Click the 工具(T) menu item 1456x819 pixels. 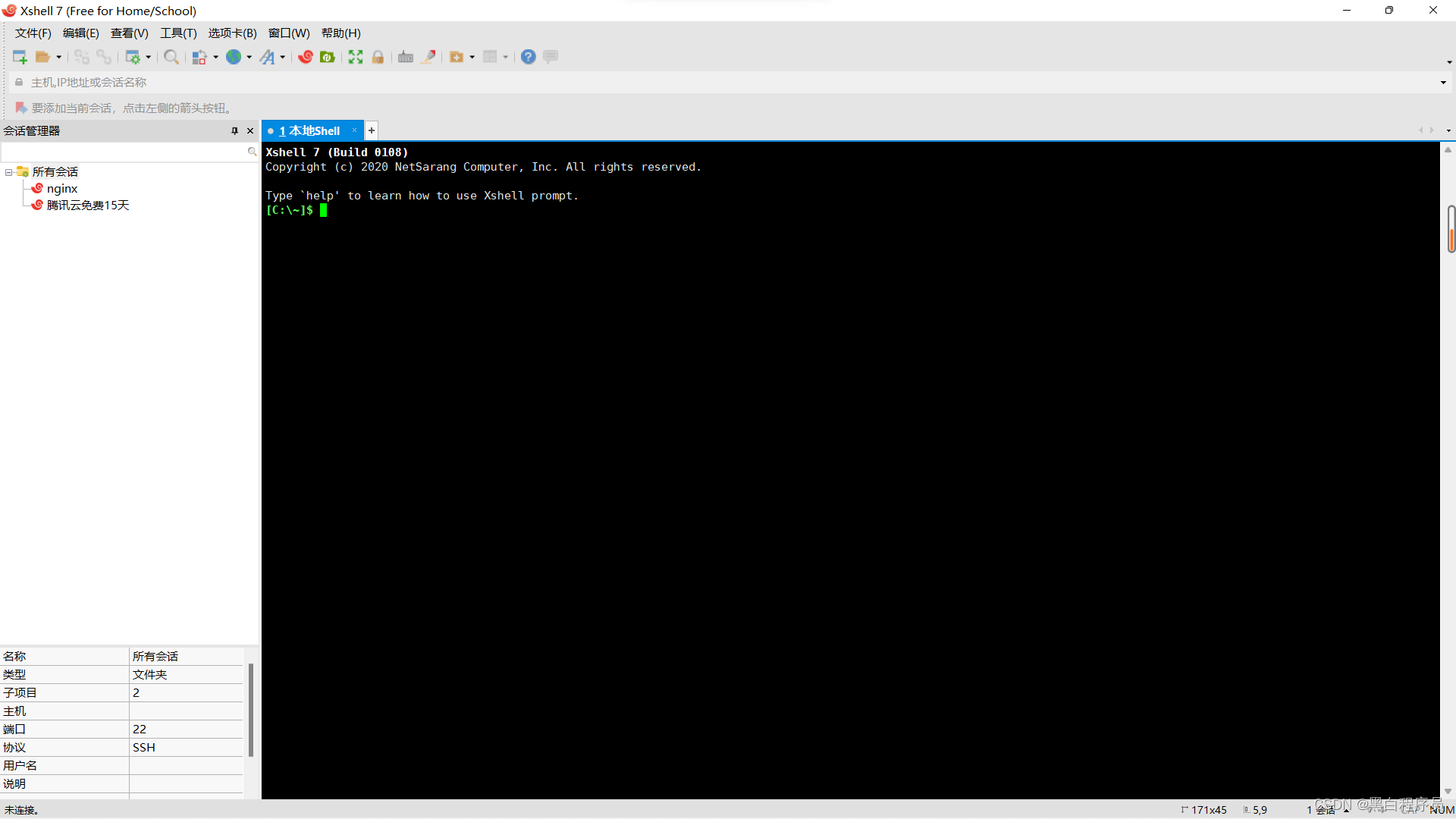point(176,33)
